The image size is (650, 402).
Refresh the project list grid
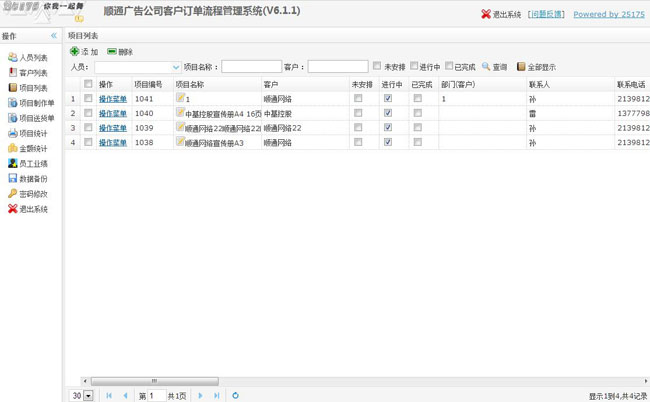pos(235,395)
